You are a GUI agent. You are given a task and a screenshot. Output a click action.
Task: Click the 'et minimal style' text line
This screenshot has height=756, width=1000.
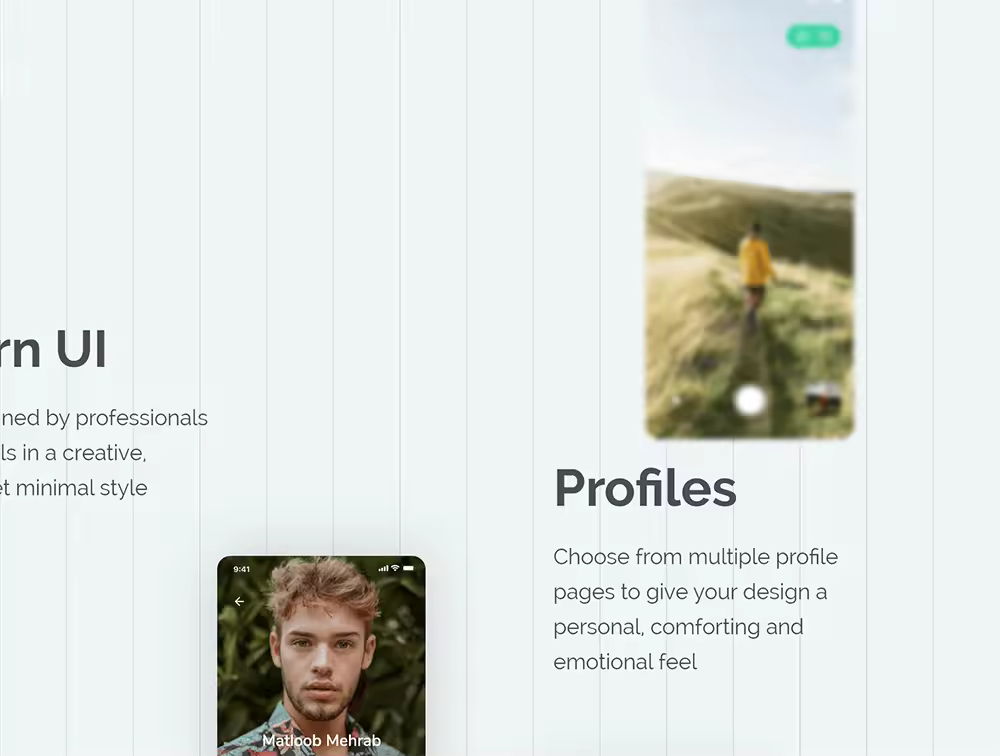click(x=74, y=488)
